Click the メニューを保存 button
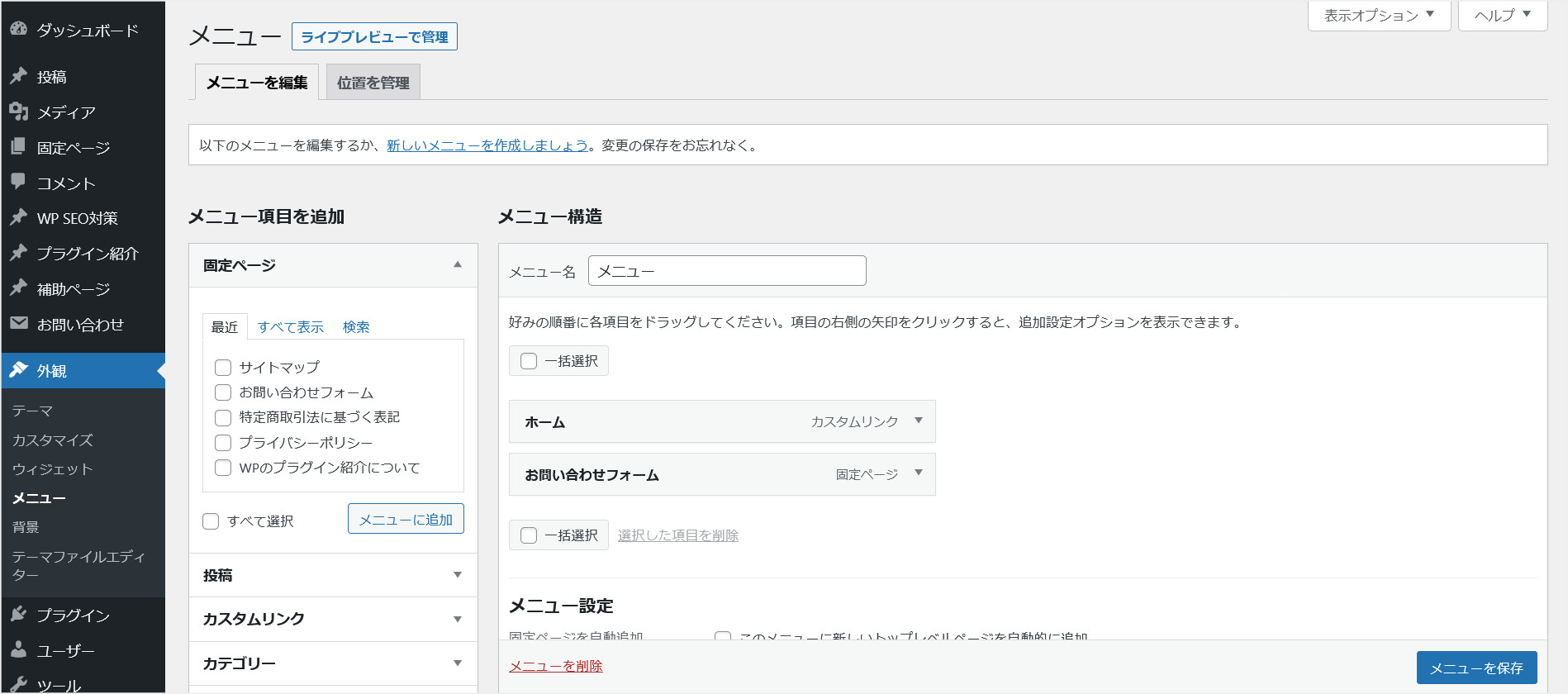The height and width of the screenshot is (694, 1568). click(1476, 668)
